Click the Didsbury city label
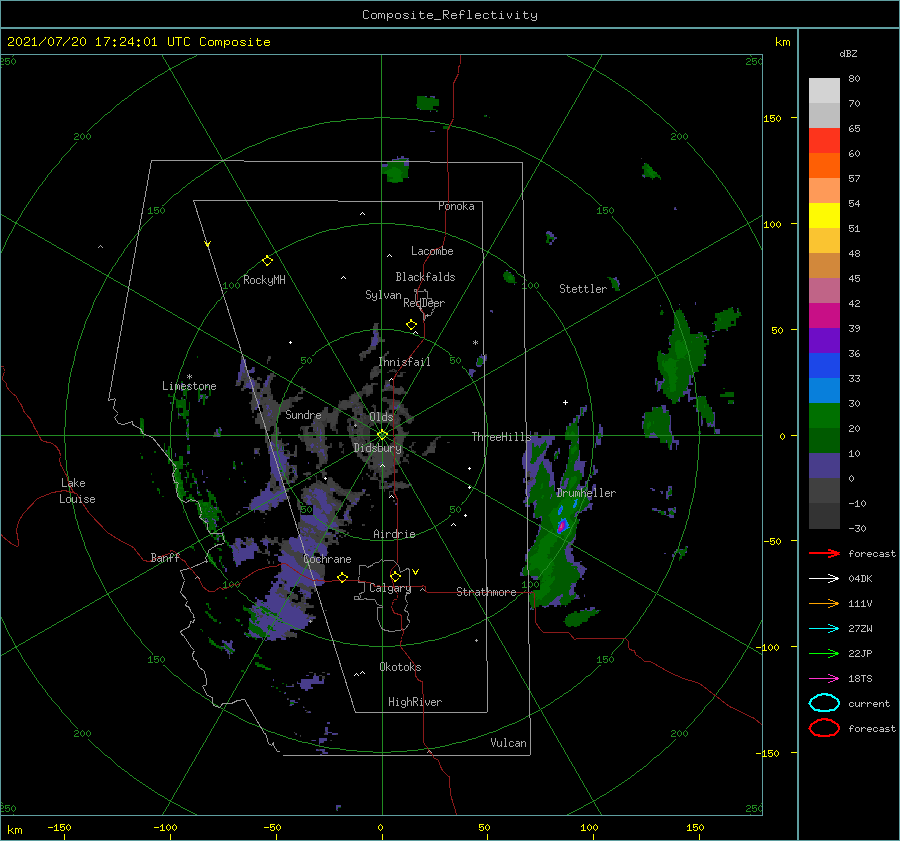 [x=378, y=448]
